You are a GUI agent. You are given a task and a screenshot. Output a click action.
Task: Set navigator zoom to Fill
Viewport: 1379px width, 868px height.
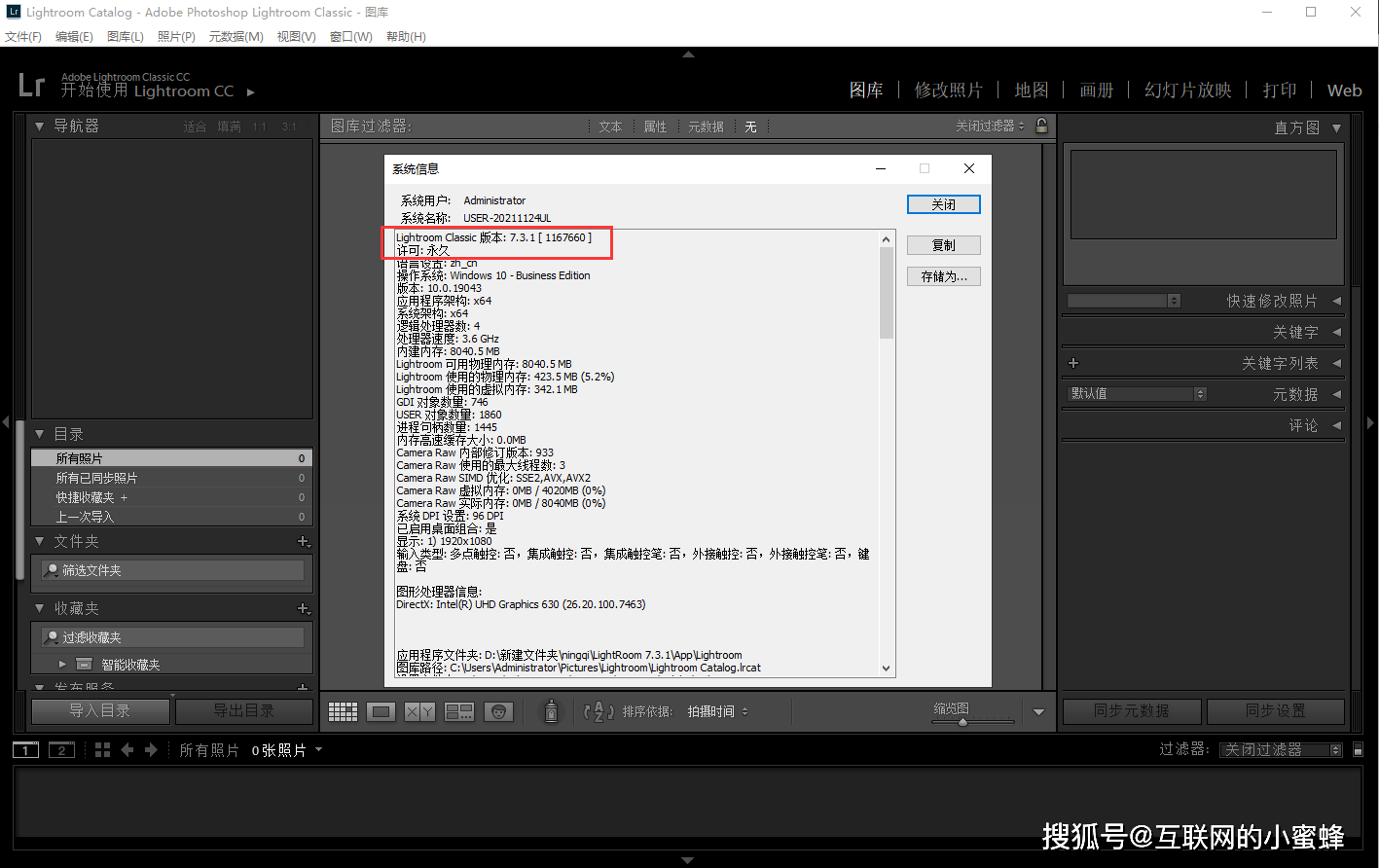pos(229,127)
